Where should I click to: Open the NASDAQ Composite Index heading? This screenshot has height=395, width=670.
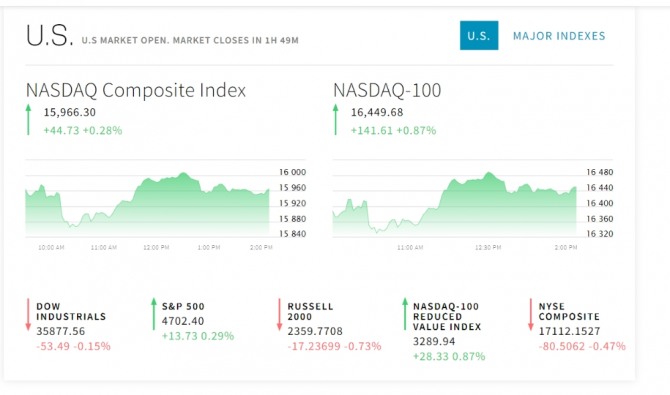tap(136, 90)
